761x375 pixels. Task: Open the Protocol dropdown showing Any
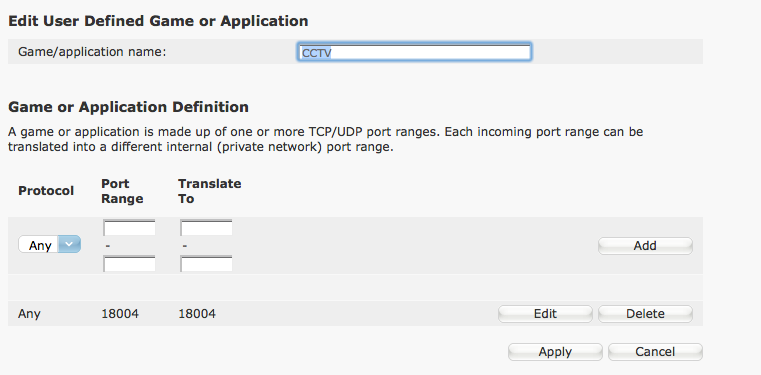click(x=50, y=245)
